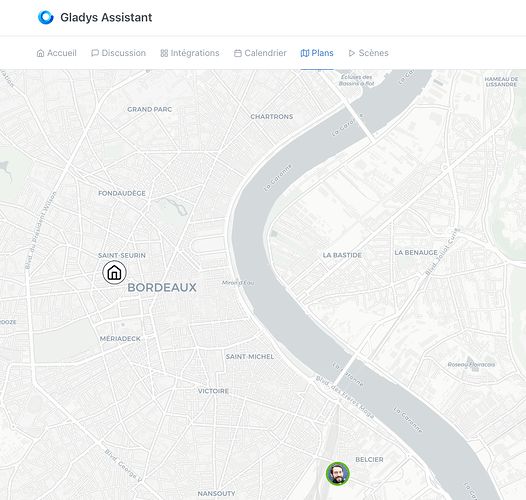Viewport: 526px width, 500px height.
Task: Click the BORDEAUX city label on map
Action: click(162, 287)
